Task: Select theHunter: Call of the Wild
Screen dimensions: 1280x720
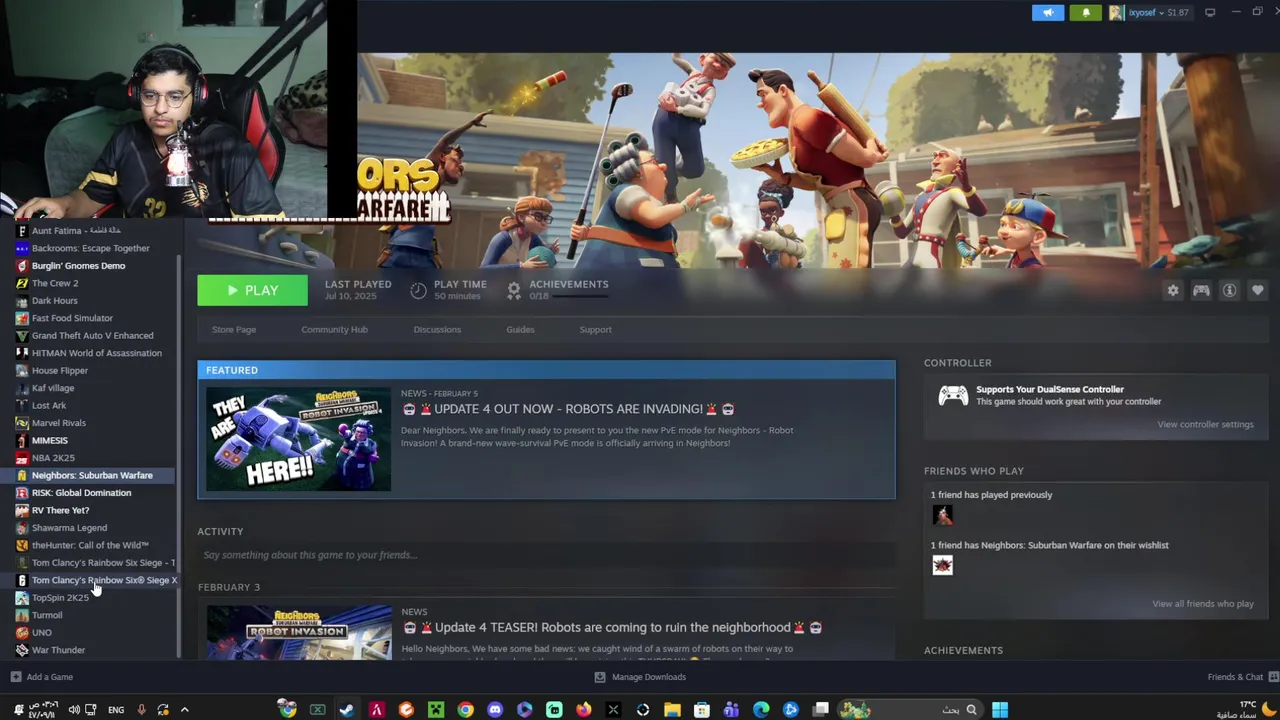Action: click(x=90, y=545)
